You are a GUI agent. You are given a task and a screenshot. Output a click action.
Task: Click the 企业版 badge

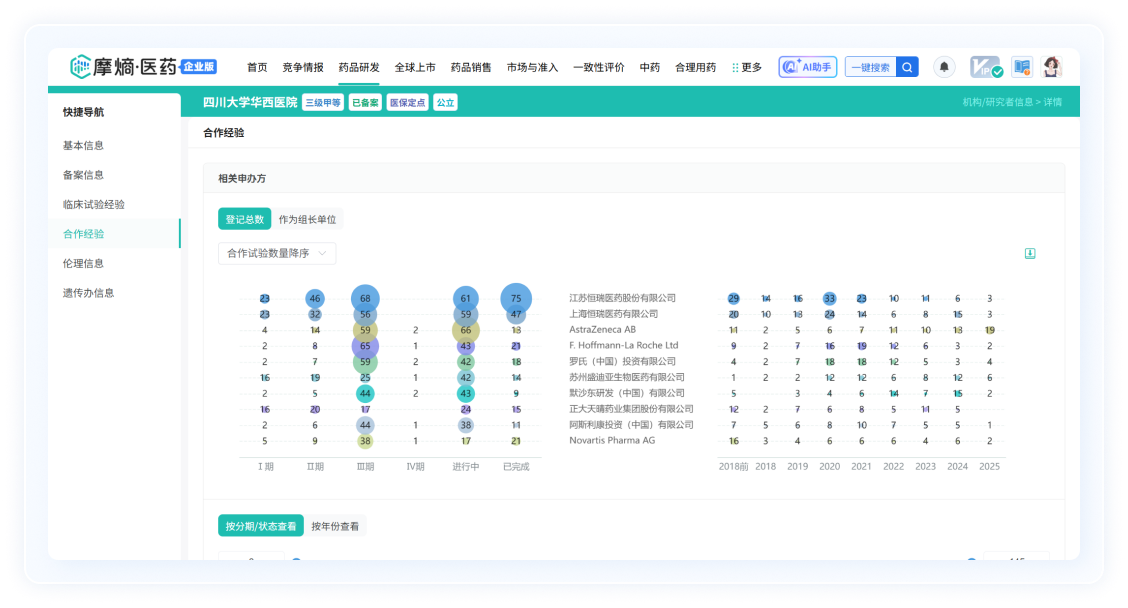pyautogui.click(x=199, y=66)
